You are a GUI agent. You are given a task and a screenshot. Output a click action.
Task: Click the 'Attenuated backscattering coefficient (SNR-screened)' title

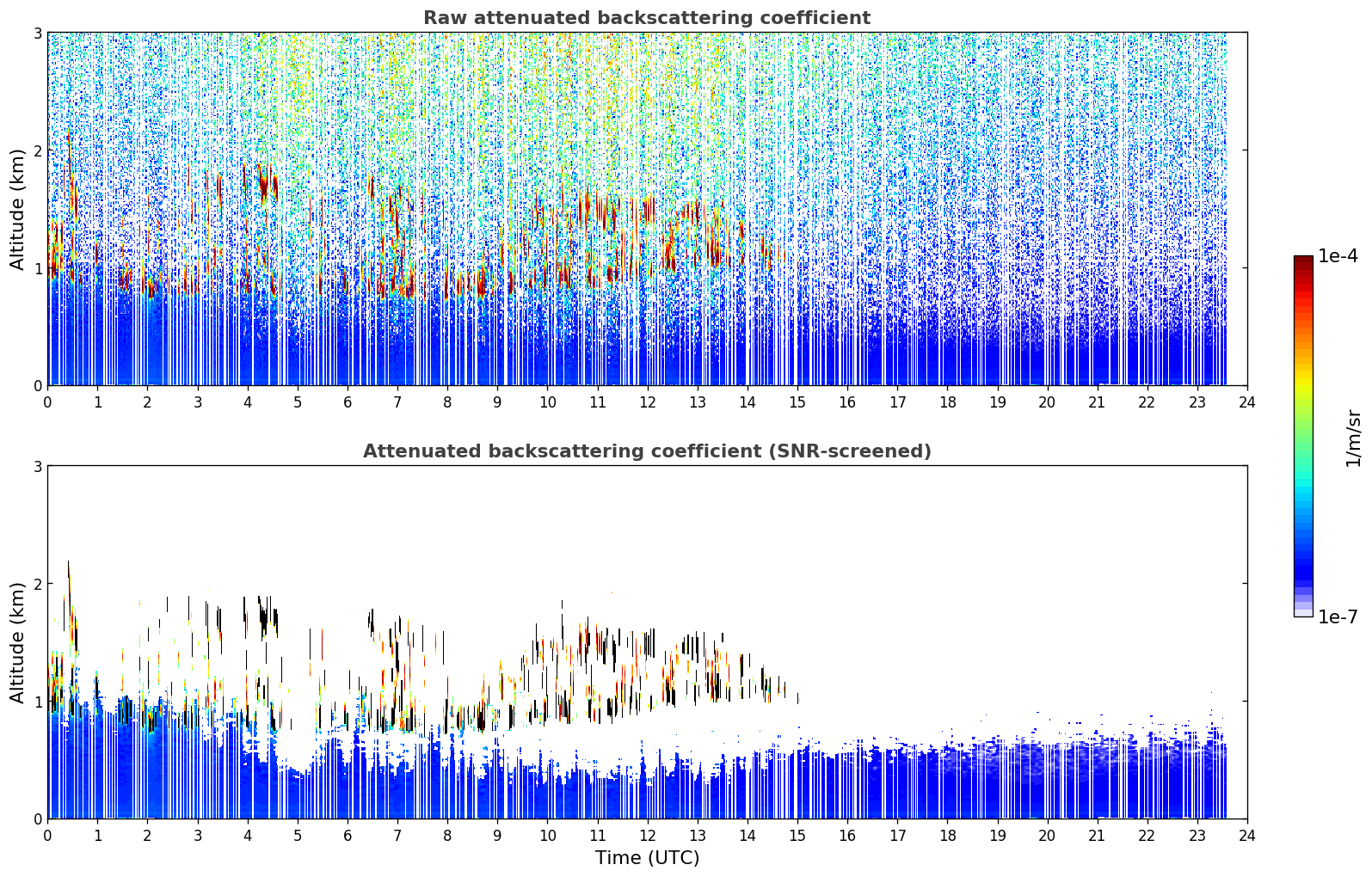click(647, 451)
